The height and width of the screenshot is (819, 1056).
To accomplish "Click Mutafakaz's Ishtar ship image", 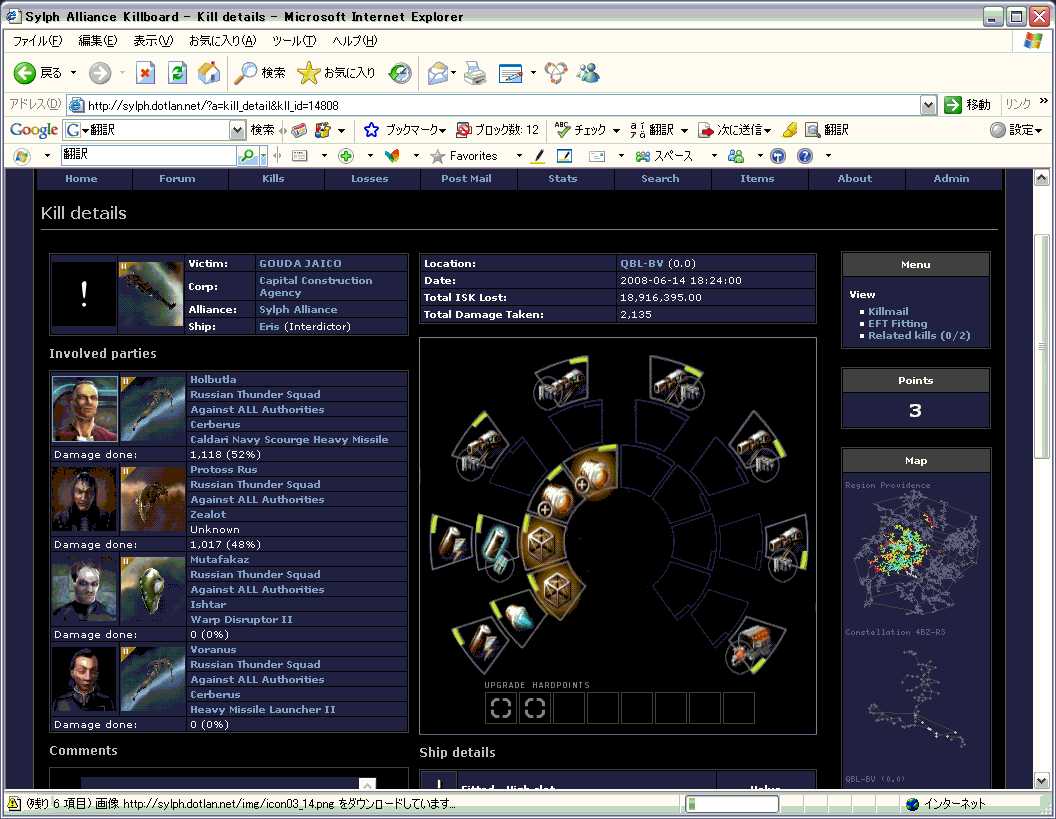I will tap(152, 589).
